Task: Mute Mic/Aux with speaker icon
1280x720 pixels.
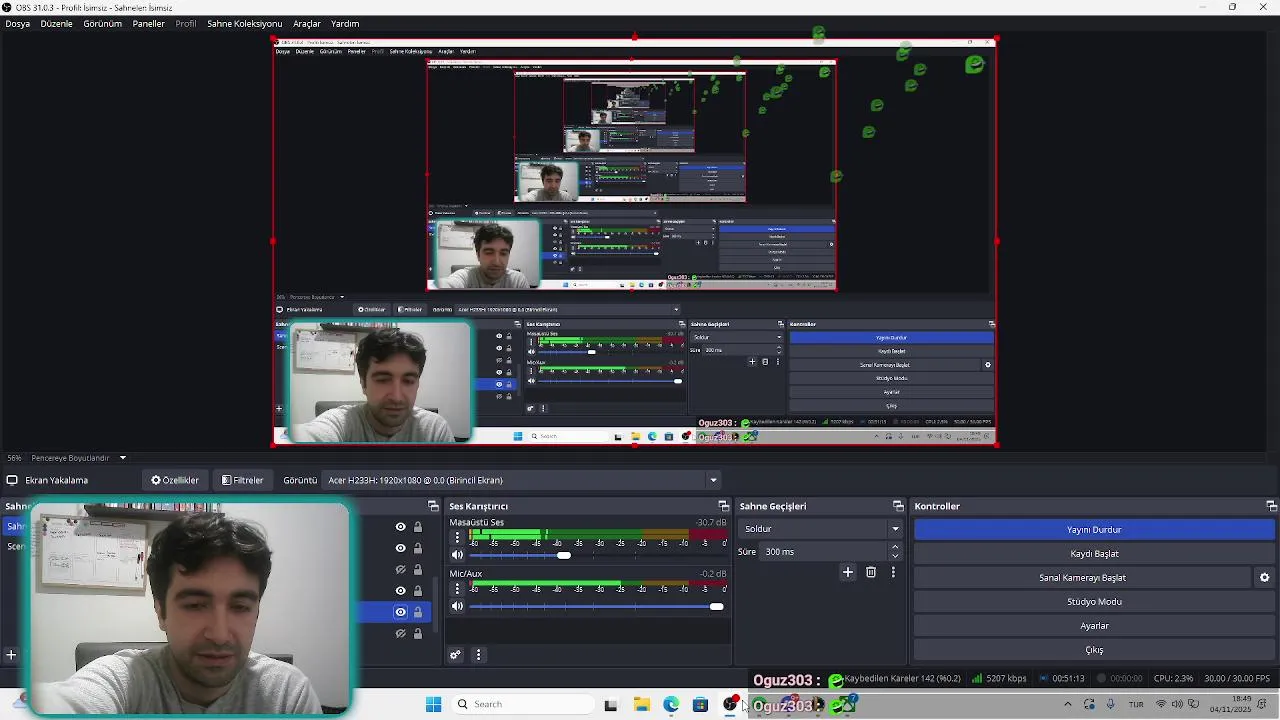Action: click(x=457, y=606)
